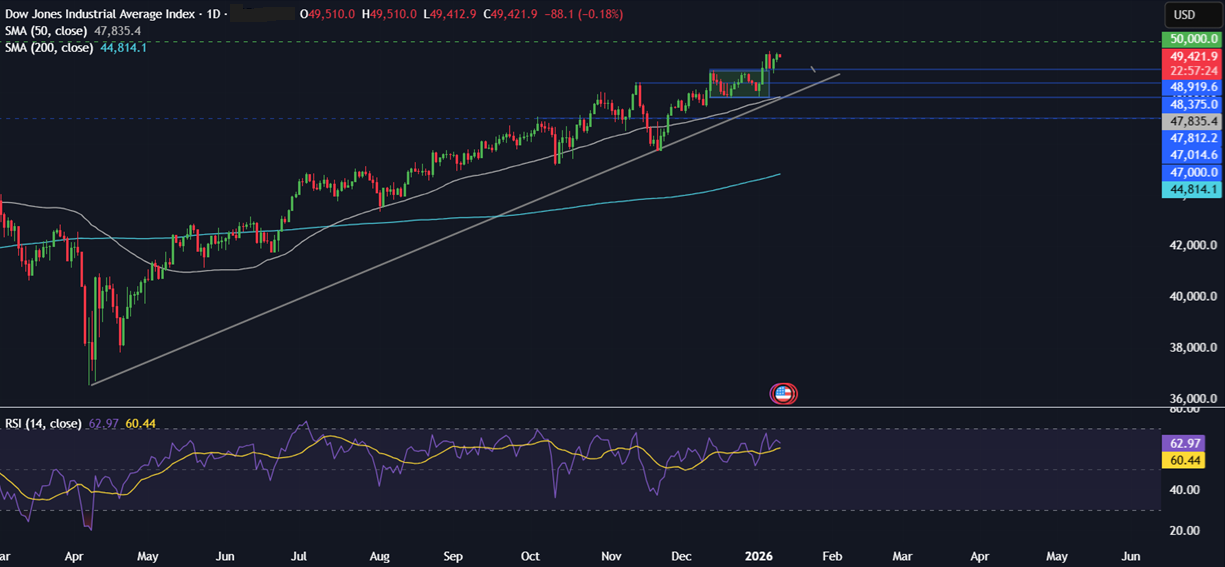Click the gray 47,835.4 SMA price label
The height and width of the screenshot is (567, 1225).
coord(1191,120)
